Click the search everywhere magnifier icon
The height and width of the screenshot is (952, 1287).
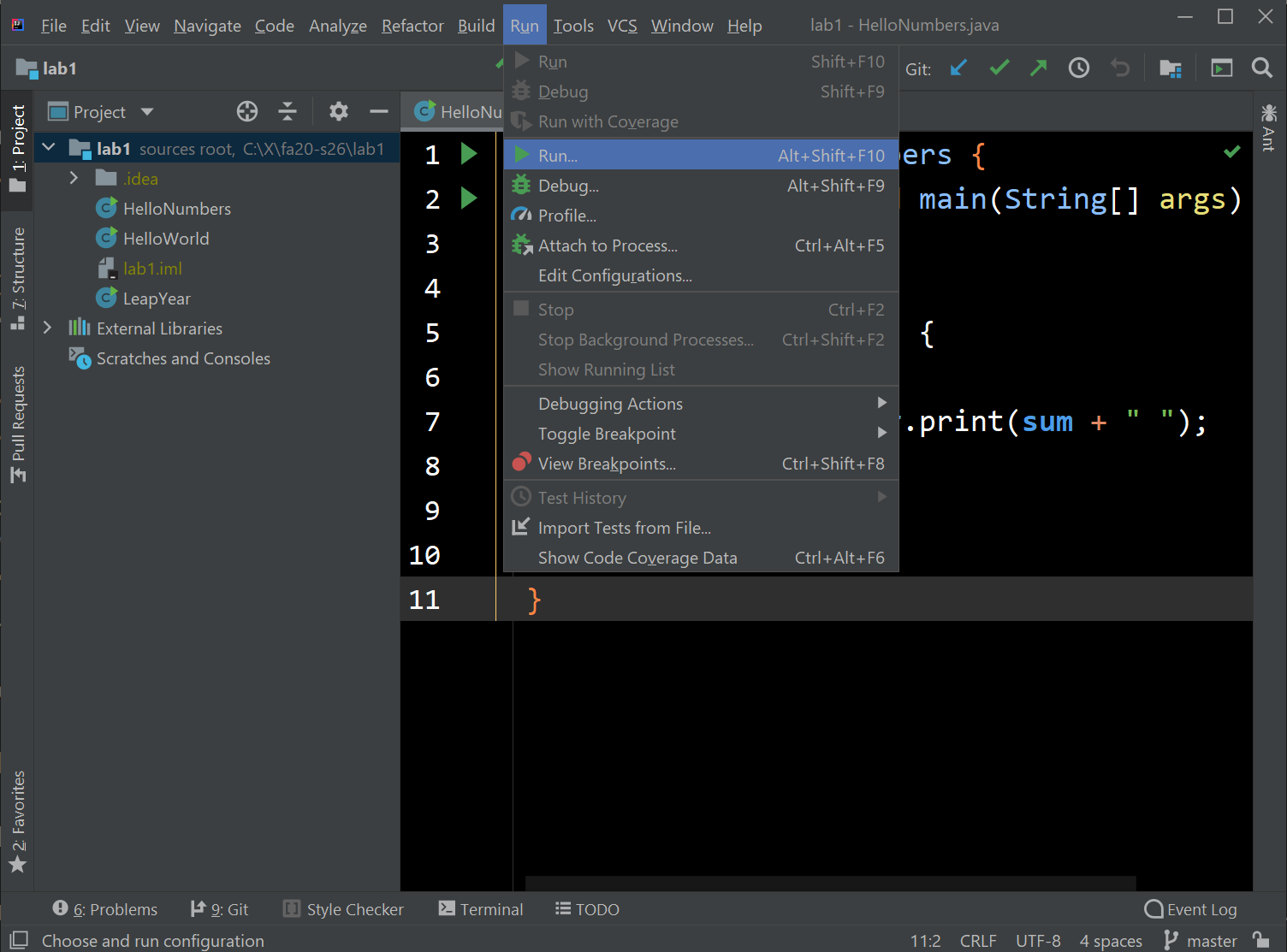(1261, 68)
